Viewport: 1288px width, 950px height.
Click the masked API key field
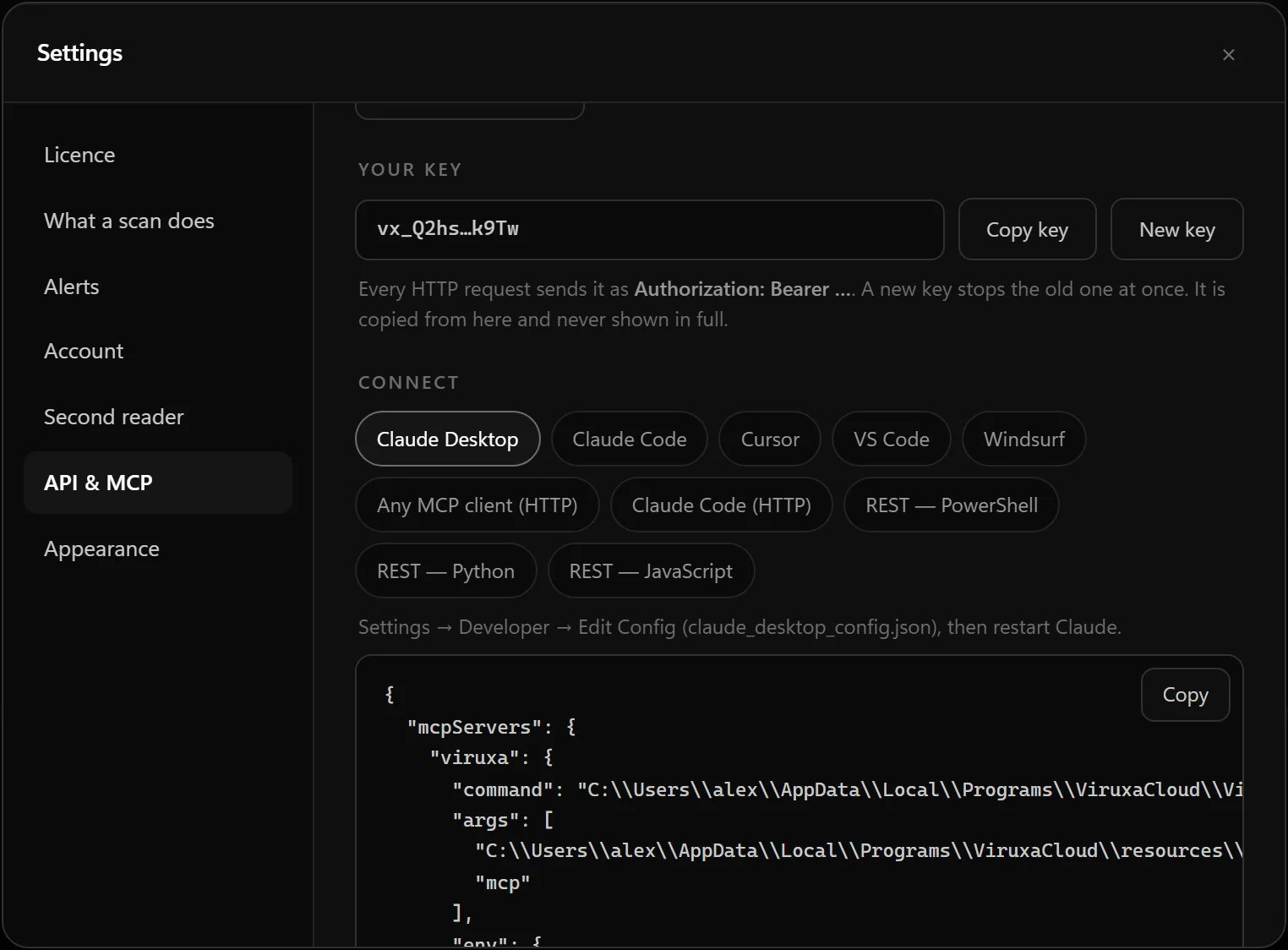[650, 229]
